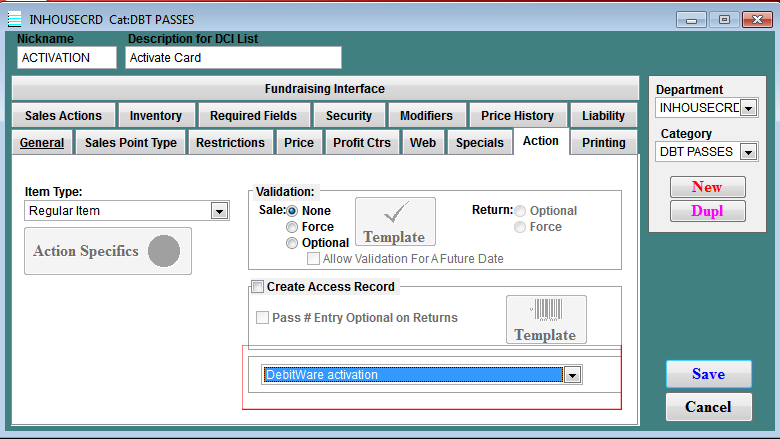Save the item settings
Screen dimensions: 780x439
tap(708, 374)
